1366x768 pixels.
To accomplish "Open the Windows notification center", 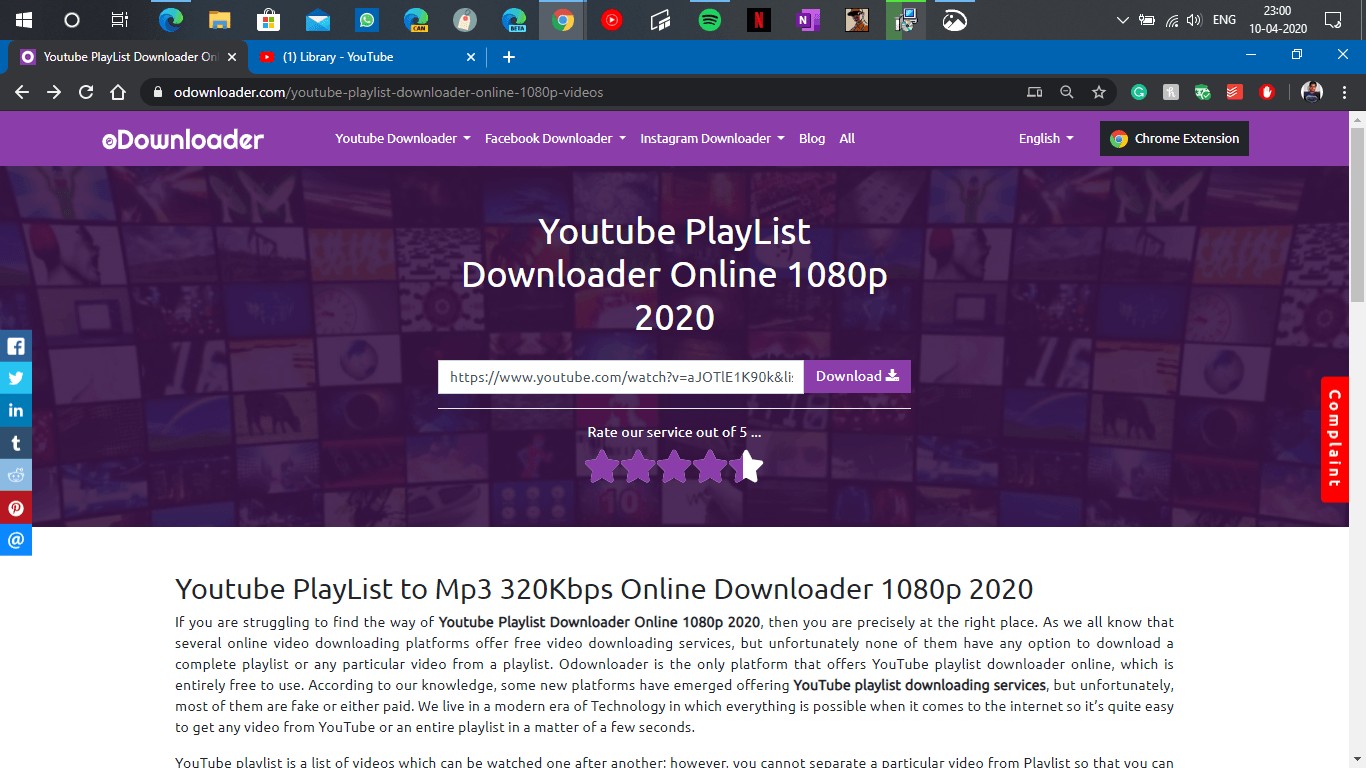I will (1332, 20).
